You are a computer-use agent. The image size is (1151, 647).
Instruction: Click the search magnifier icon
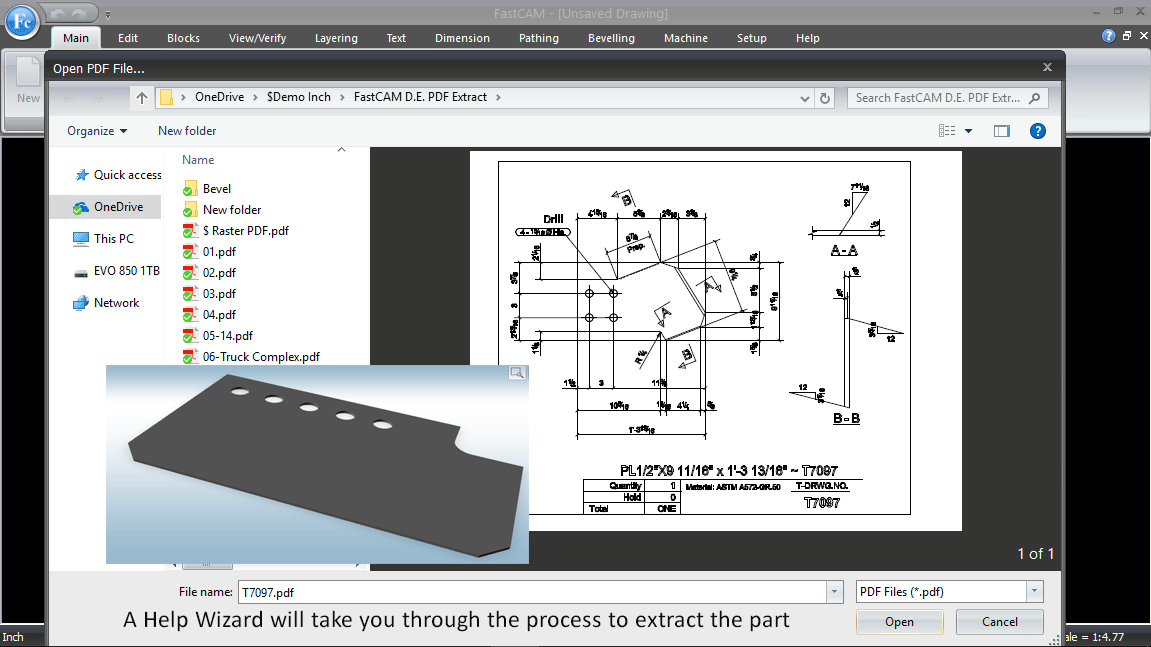(1034, 98)
